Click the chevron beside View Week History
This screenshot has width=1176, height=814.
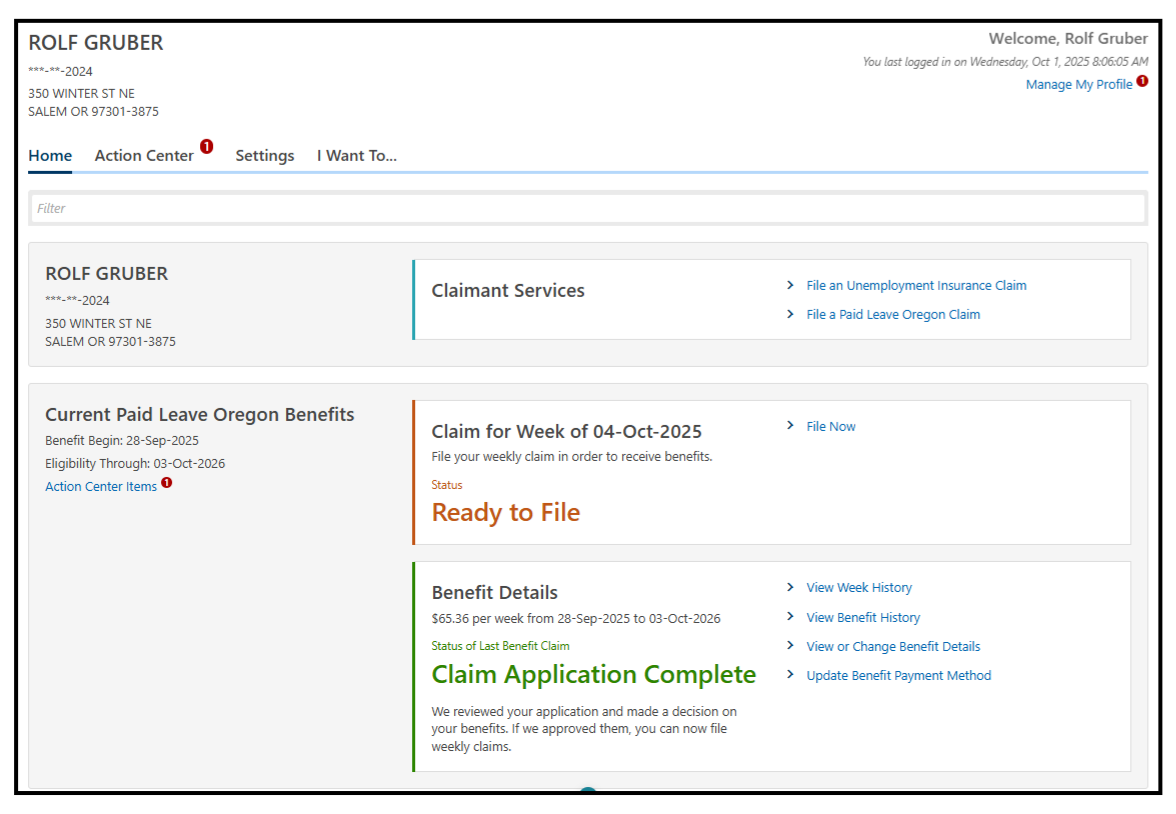pyautogui.click(x=790, y=587)
